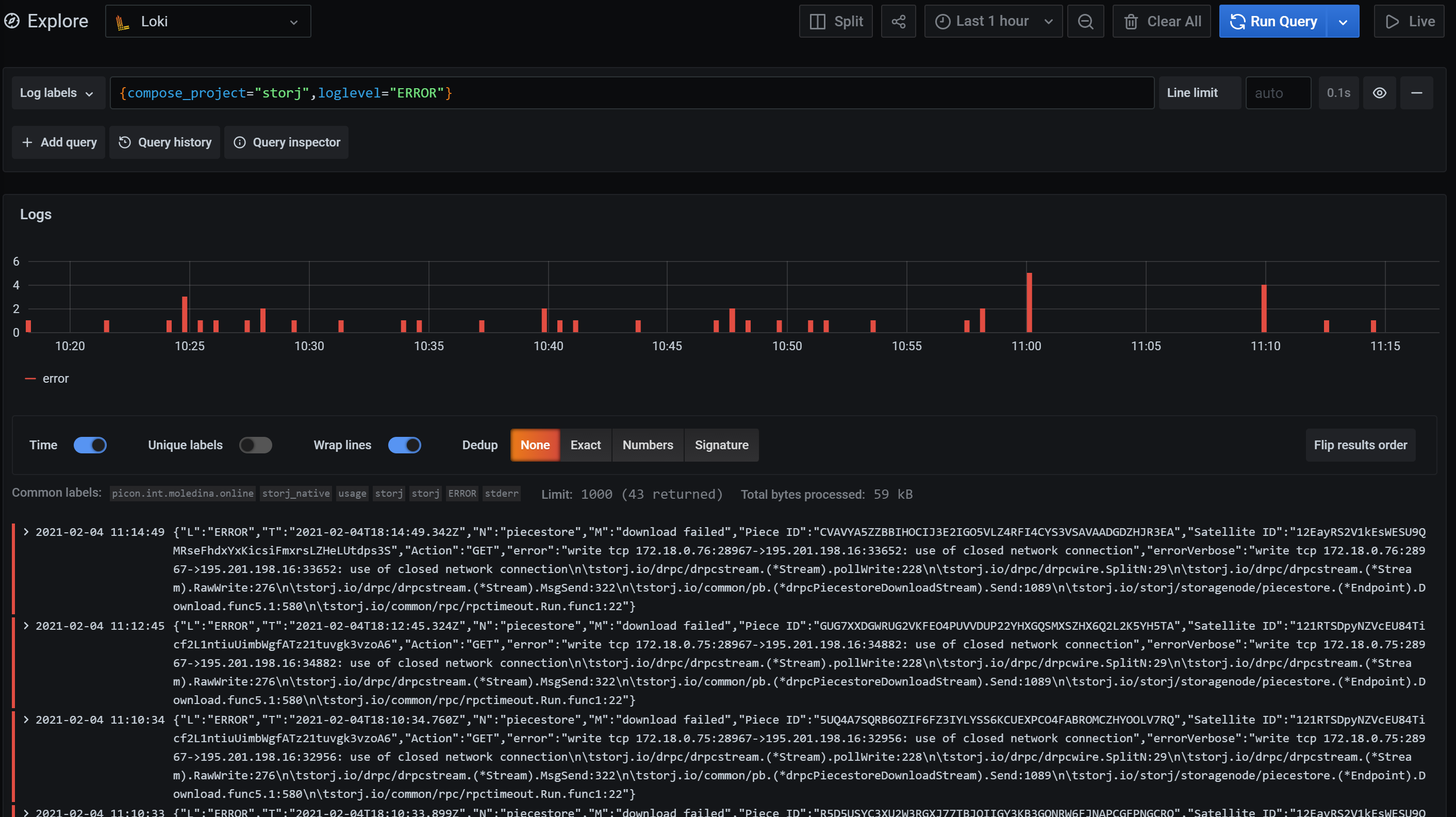Click the zoom out time range icon
The height and width of the screenshot is (817, 1456).
coord(1085,22)
